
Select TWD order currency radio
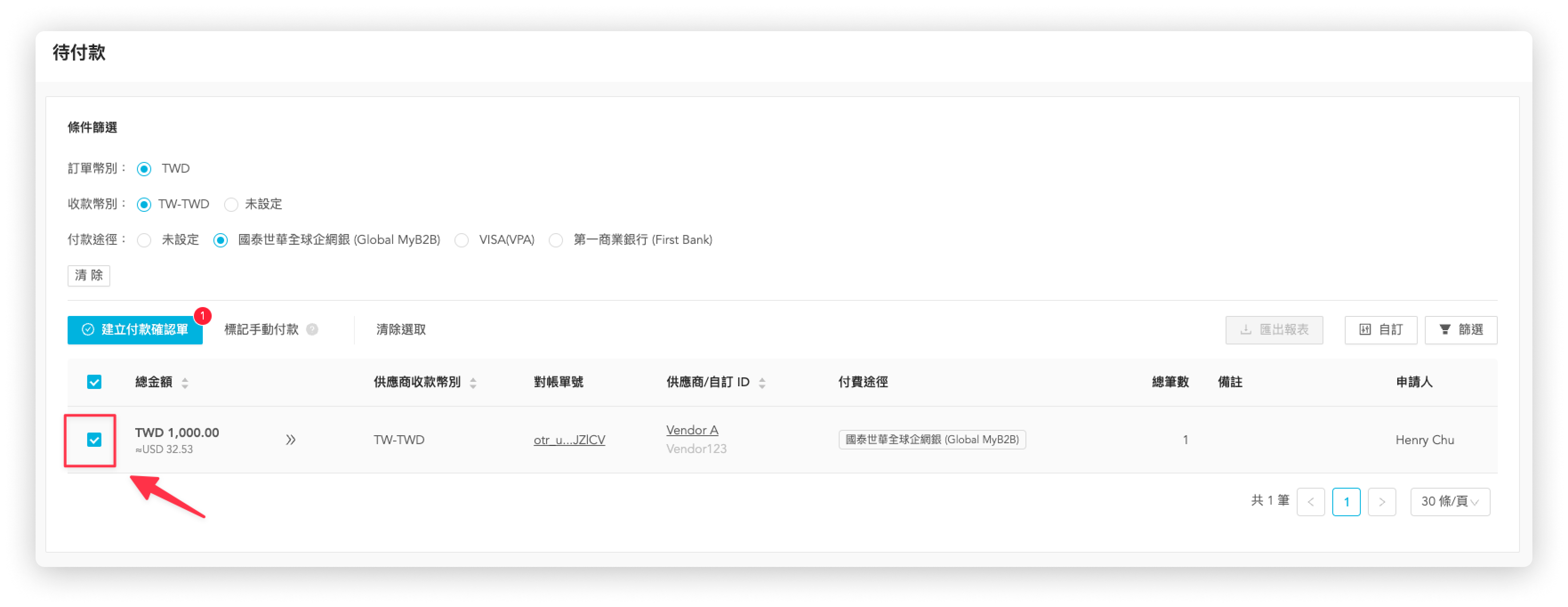point(144,169)
